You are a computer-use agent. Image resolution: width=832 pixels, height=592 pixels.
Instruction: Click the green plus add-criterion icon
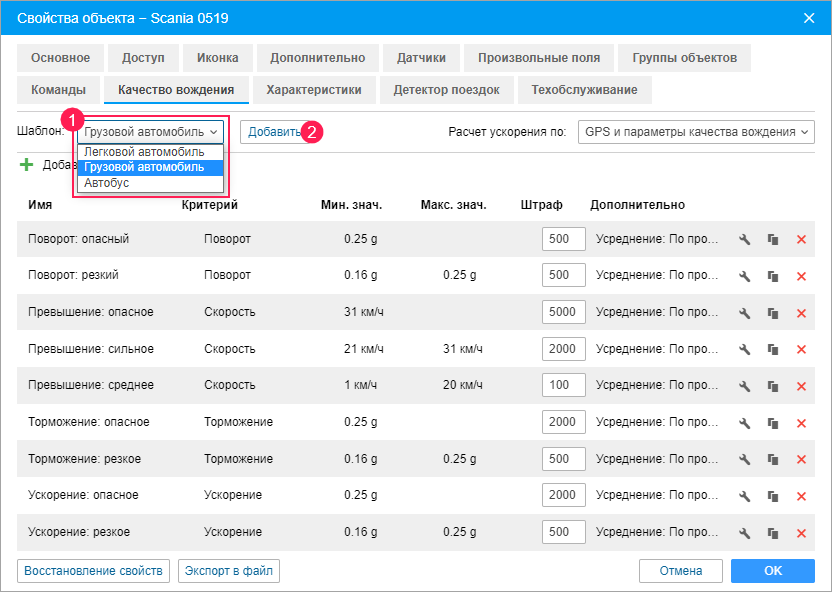coord(26,166)
